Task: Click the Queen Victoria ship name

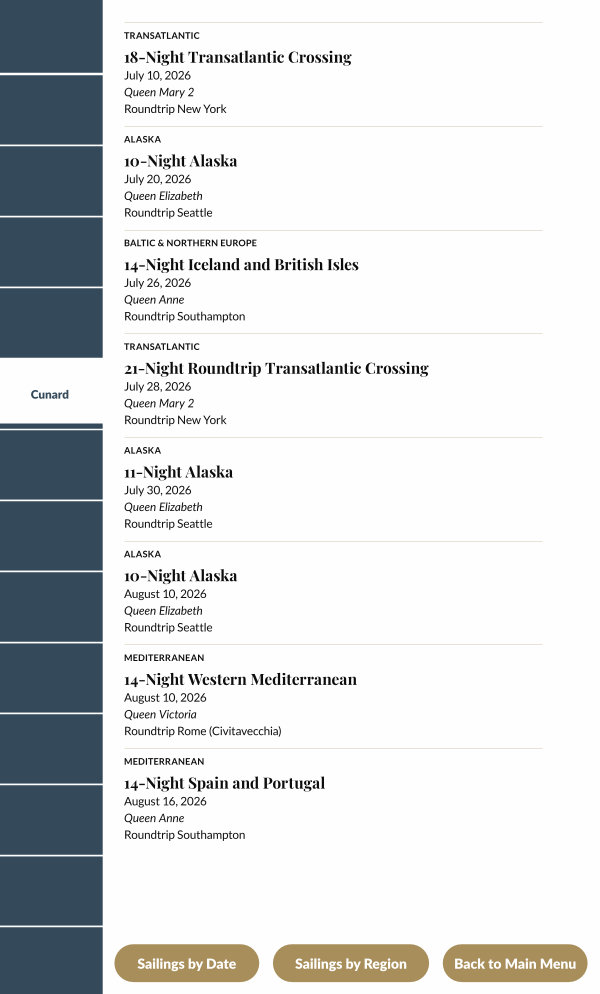Action: click(x=160, y=715)
